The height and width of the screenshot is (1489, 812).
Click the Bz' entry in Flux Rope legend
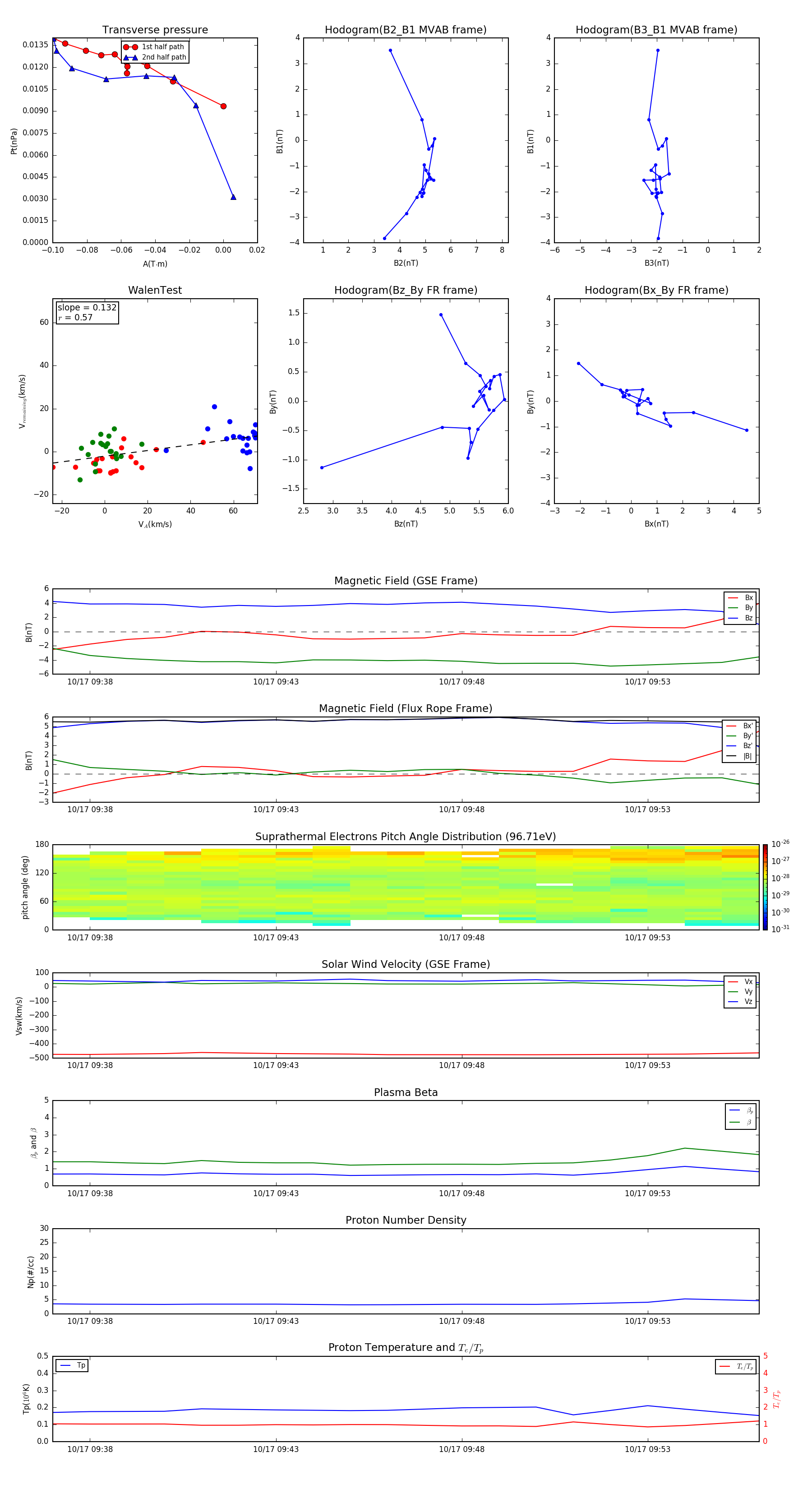[739, 746]
